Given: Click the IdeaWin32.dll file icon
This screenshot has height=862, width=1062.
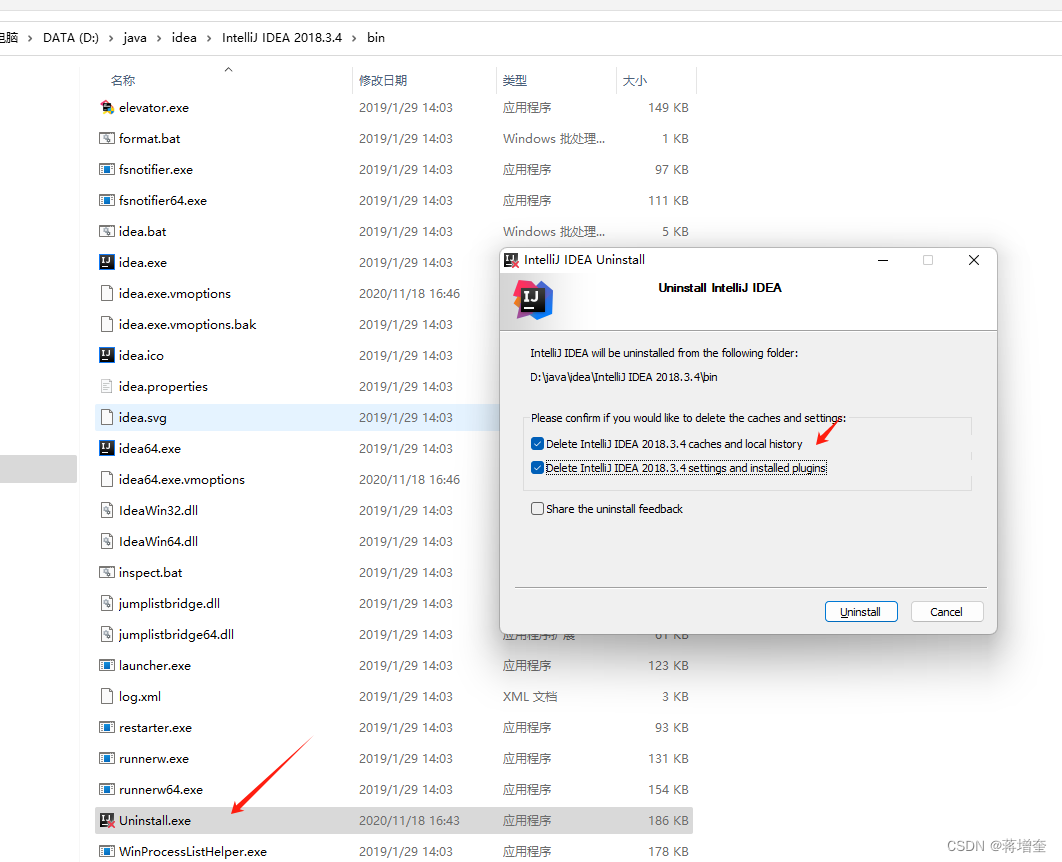Looking at the screenshot, I should coord(106,511).
